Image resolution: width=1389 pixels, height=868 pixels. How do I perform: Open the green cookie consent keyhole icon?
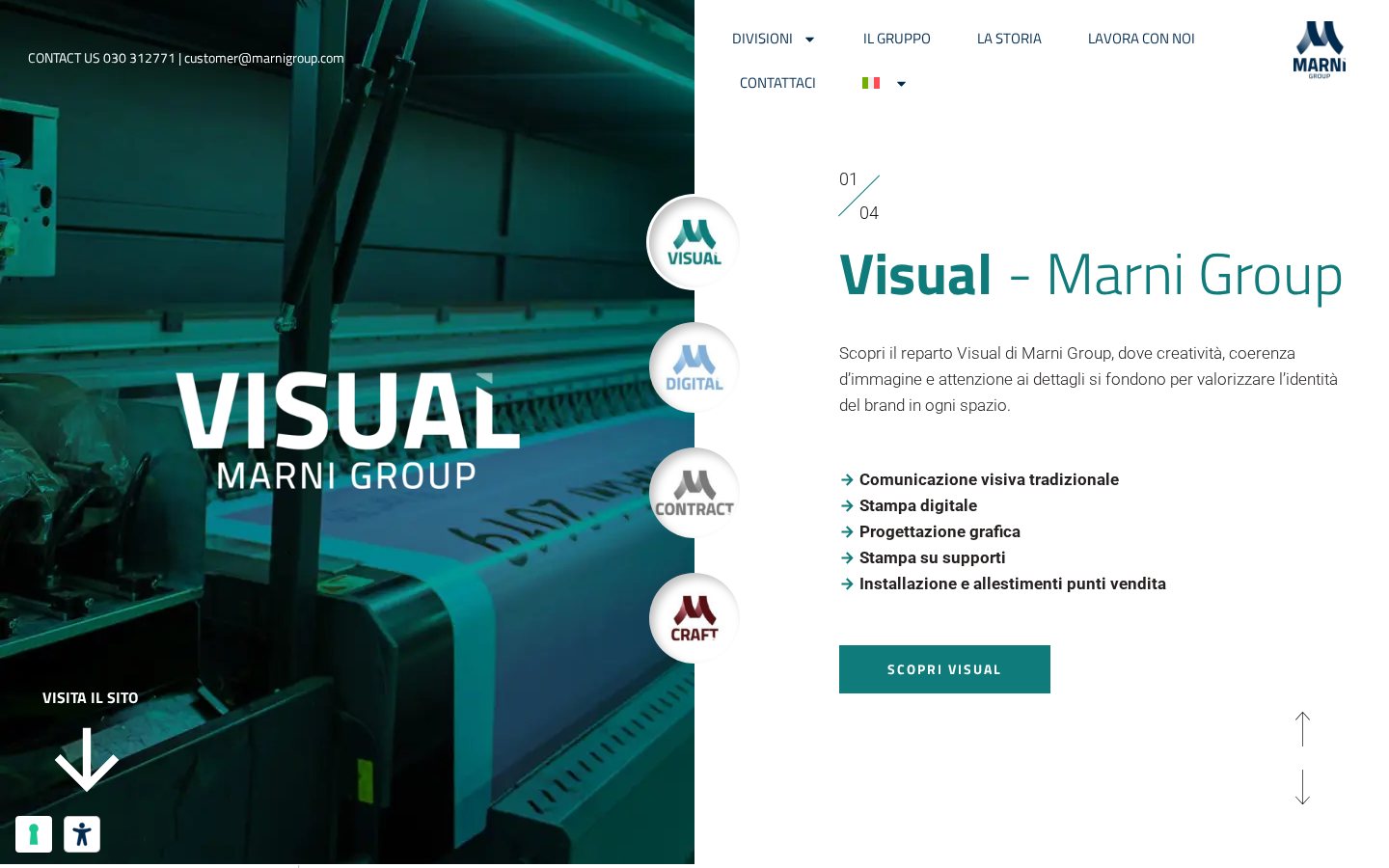pyautogui.click(x=34, y=834)
